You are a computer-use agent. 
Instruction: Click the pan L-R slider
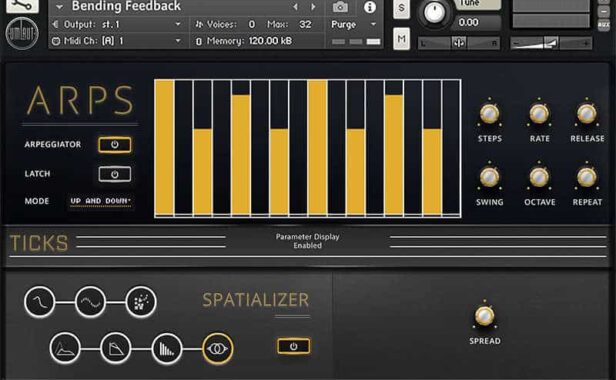[x=458, y=43]
